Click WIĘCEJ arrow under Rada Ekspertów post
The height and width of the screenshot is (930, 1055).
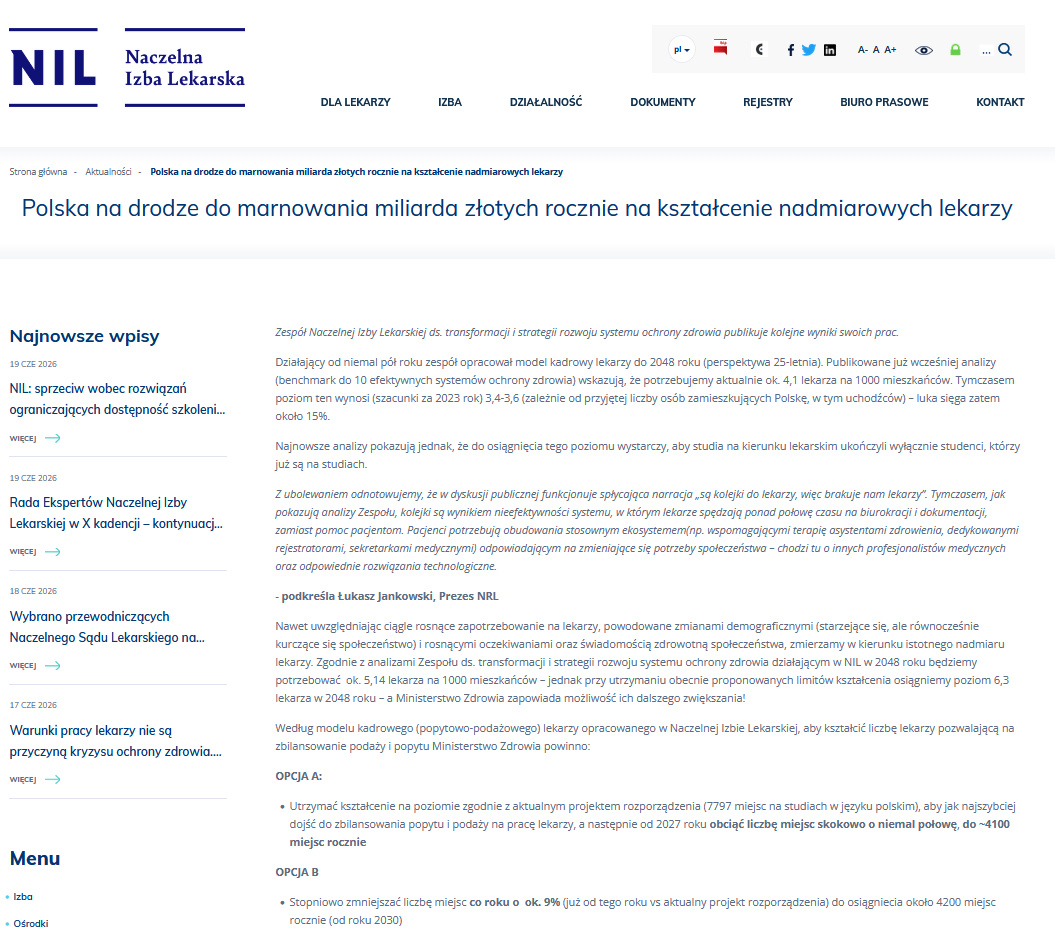35,552
